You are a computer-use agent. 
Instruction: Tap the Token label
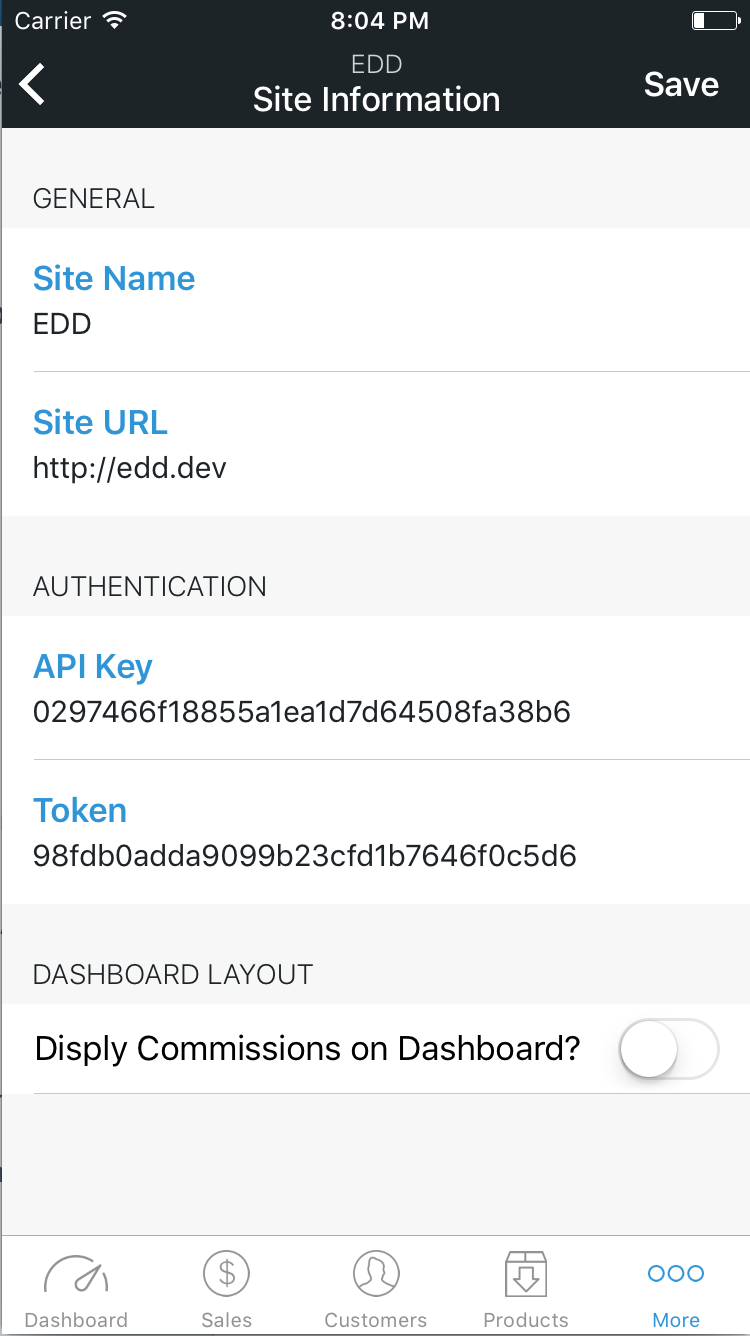pyautogui.click(x=80, y=810)
